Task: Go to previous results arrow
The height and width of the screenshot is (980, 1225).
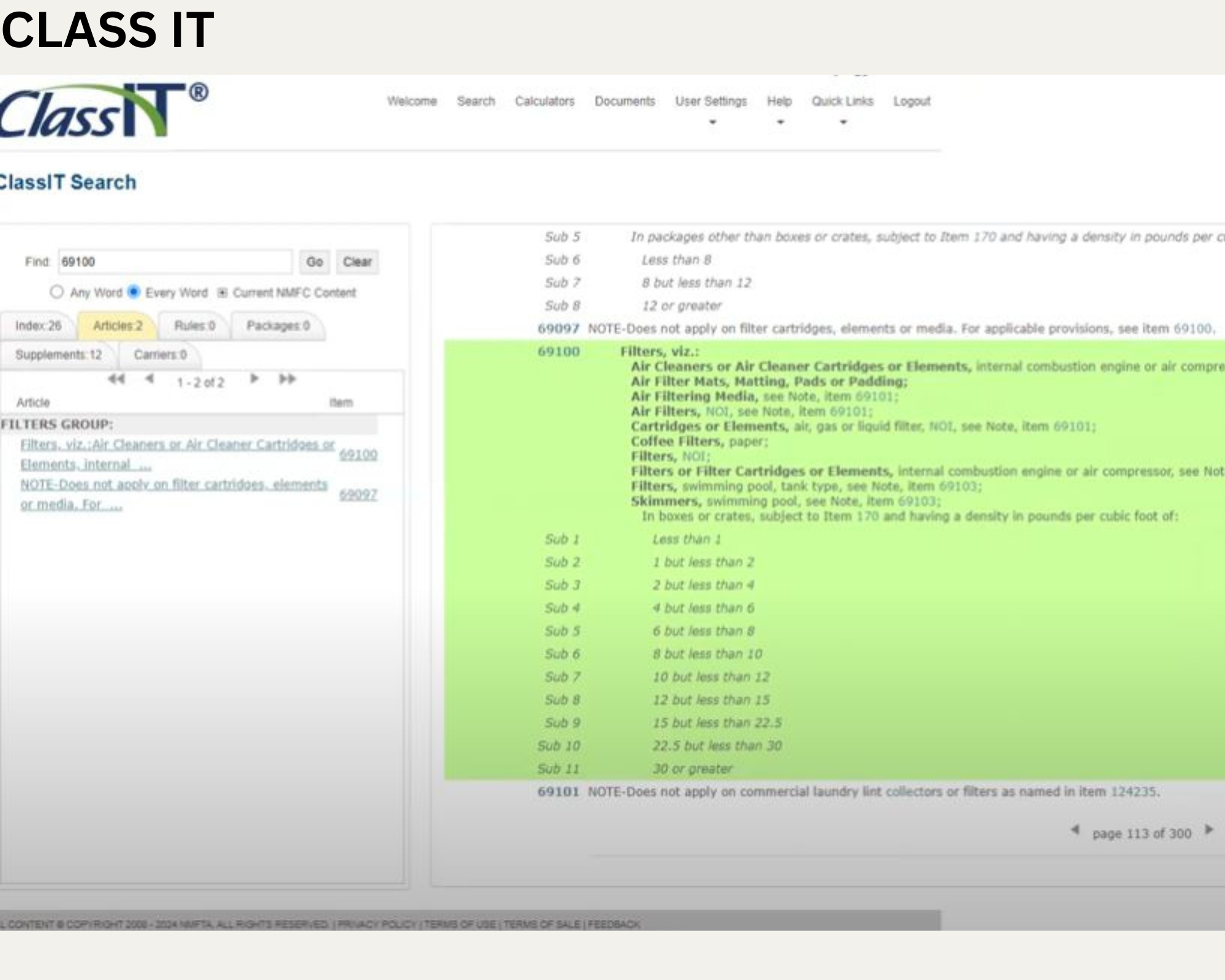Action: pyautogui.click(x=149, y=379)
